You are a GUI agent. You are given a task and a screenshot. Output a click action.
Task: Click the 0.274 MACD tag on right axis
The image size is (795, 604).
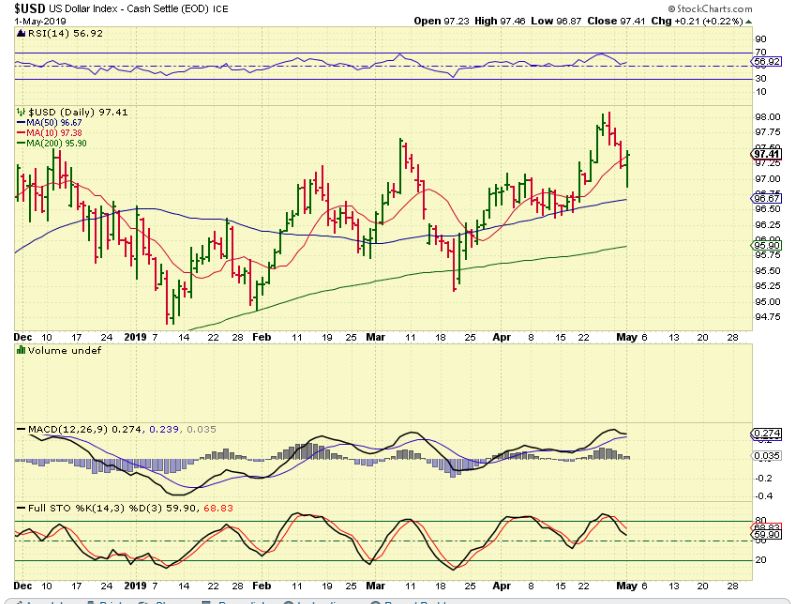[767, 434]
